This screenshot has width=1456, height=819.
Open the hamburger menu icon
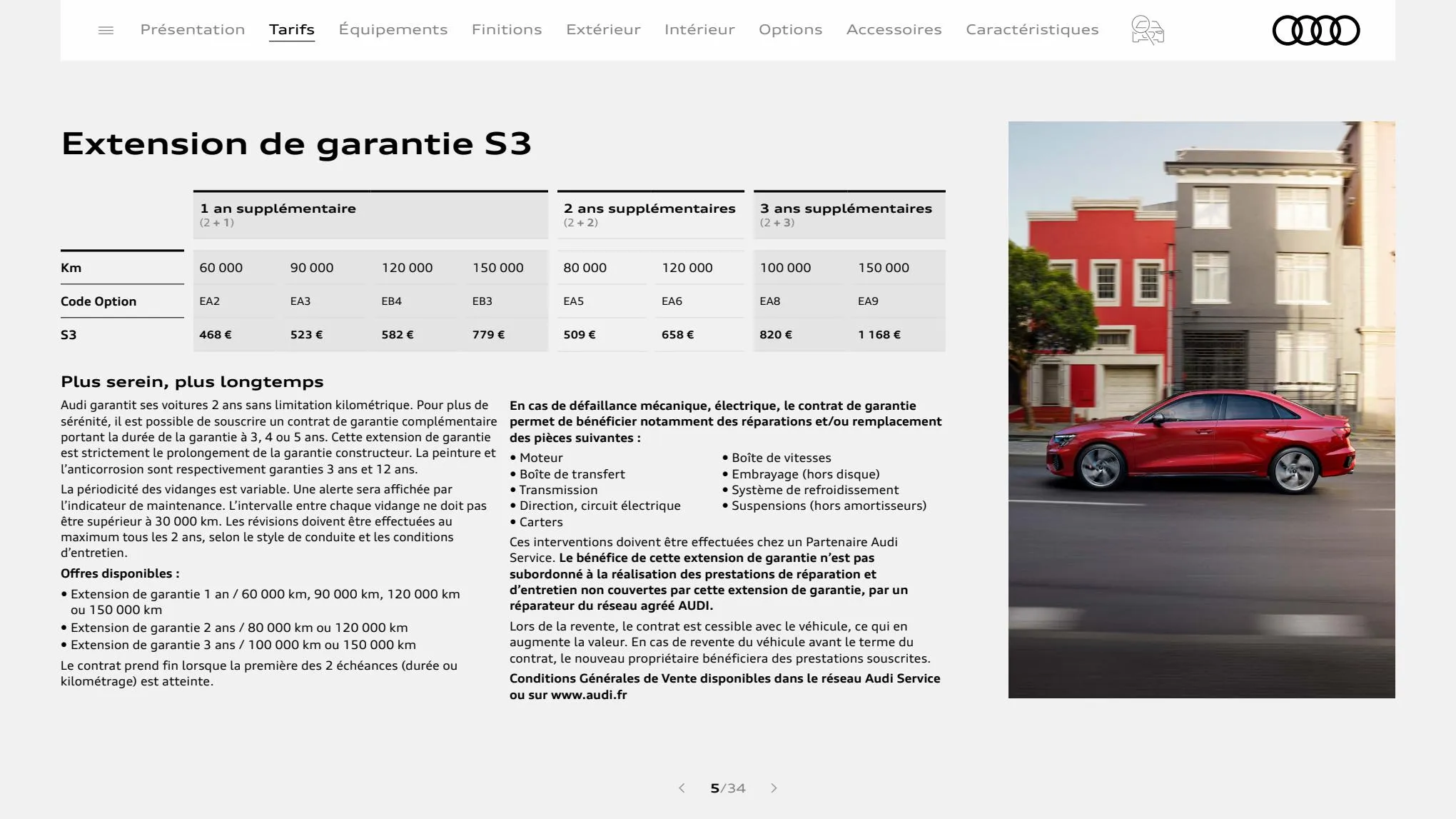pos(106,30)
